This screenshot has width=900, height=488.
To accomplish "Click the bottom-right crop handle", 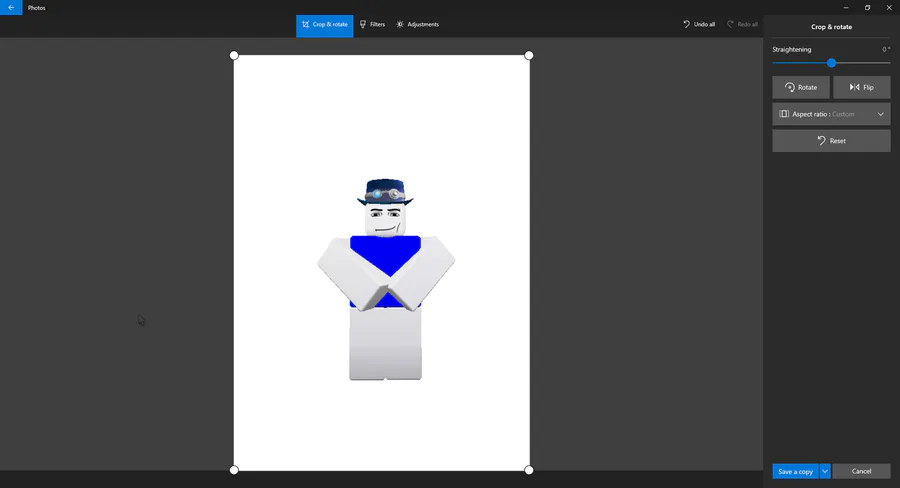I will 529,470.
